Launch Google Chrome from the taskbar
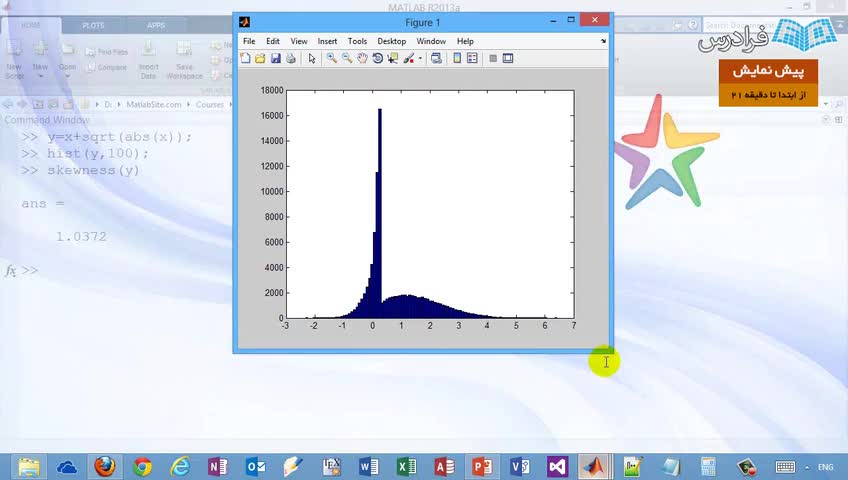848x480 pixels. click(x=142, y=467)
